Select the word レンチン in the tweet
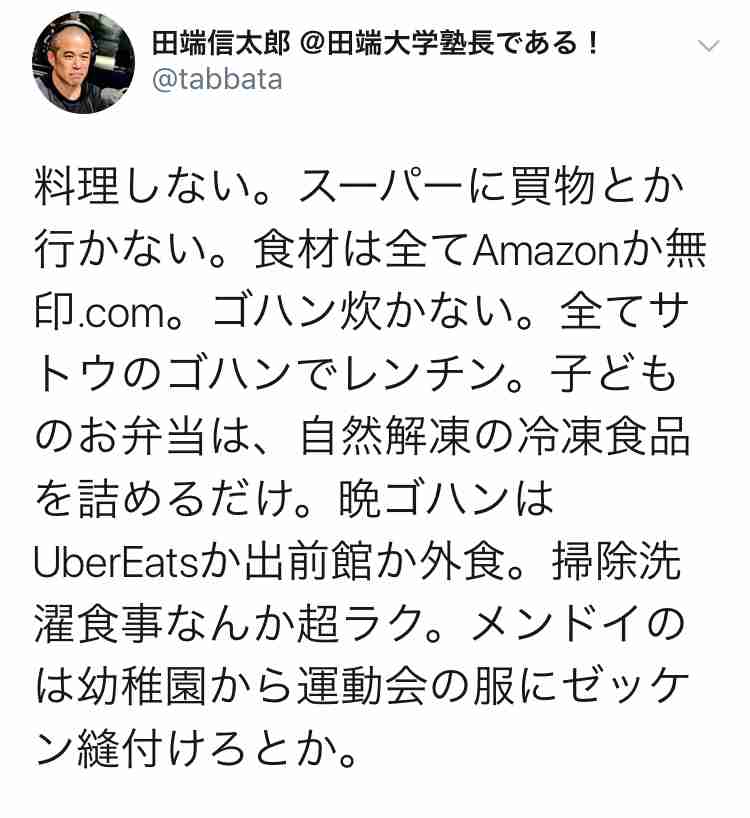 (x=424, y=375)
